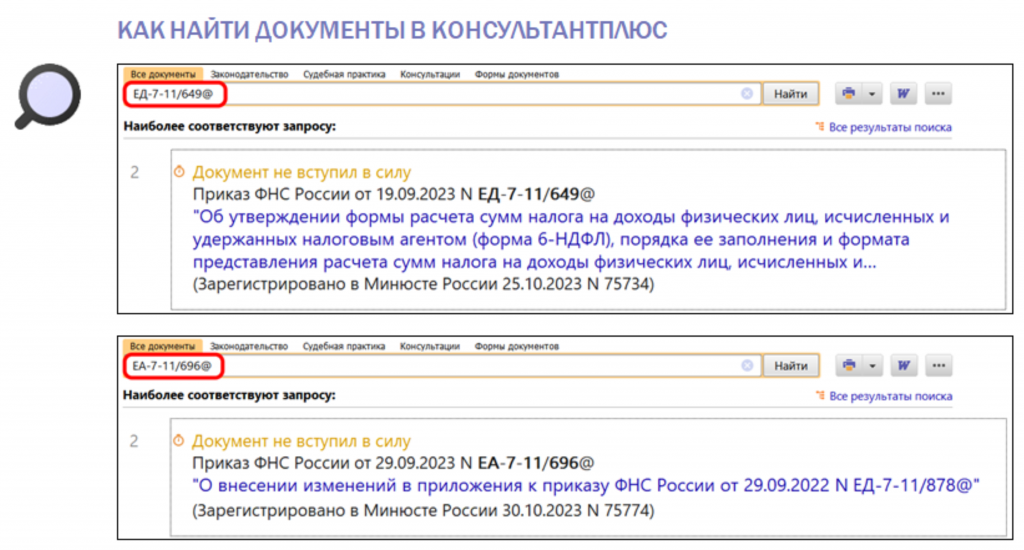1024x550 pixels.
Task: Click the Минюст registration line N 75734
Action: (x=423, y=284)
